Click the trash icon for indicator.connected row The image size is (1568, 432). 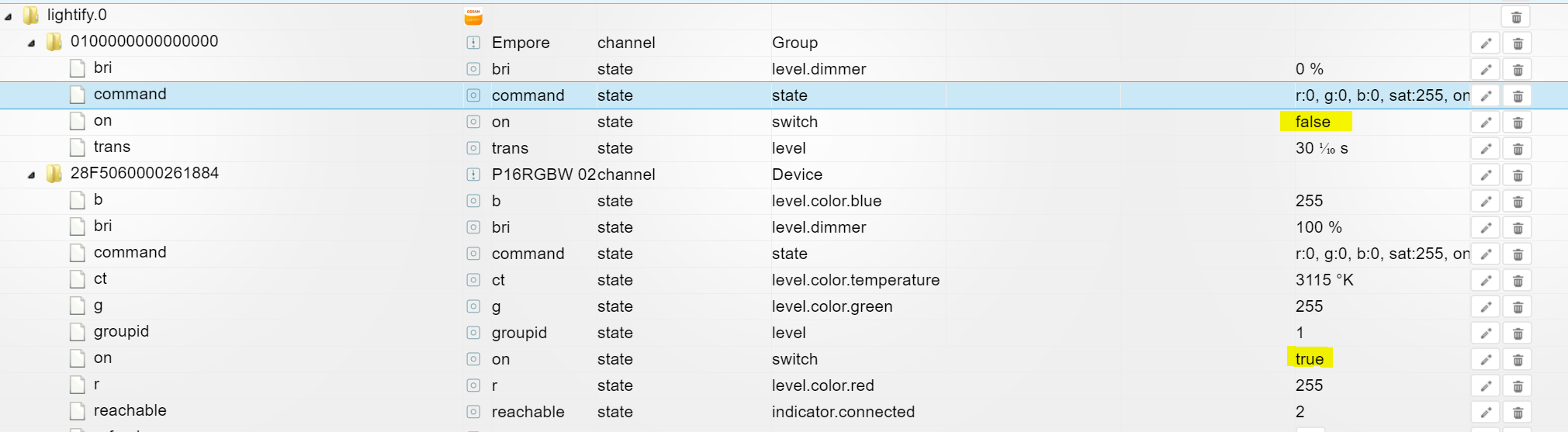(1518, 413)
